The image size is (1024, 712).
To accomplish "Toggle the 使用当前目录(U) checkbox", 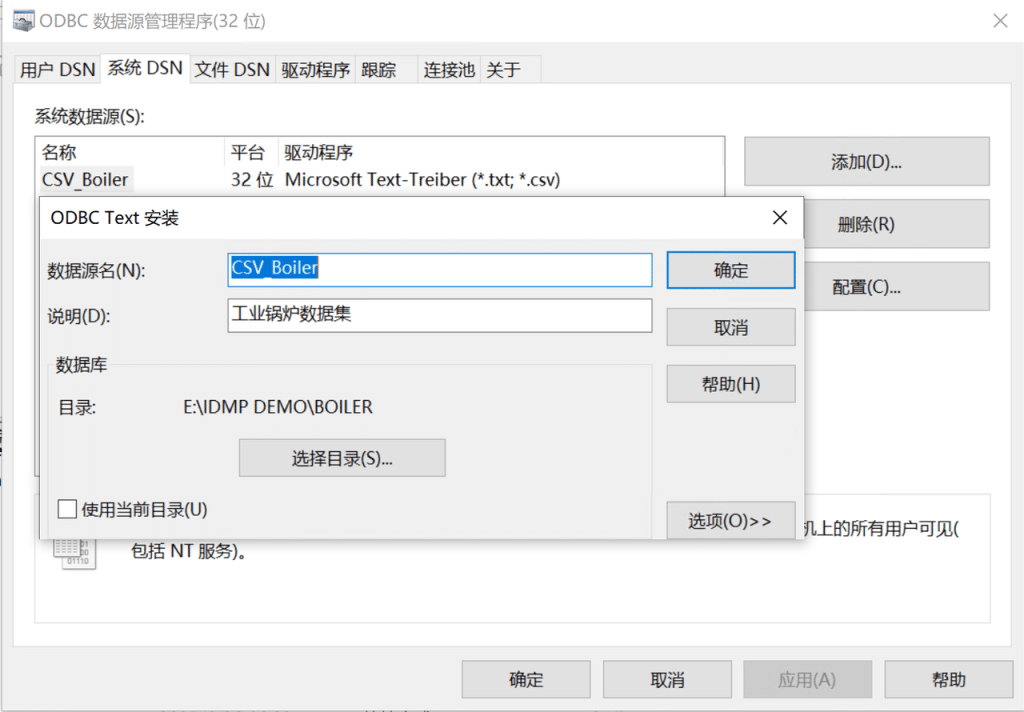I will coord(67,509).
